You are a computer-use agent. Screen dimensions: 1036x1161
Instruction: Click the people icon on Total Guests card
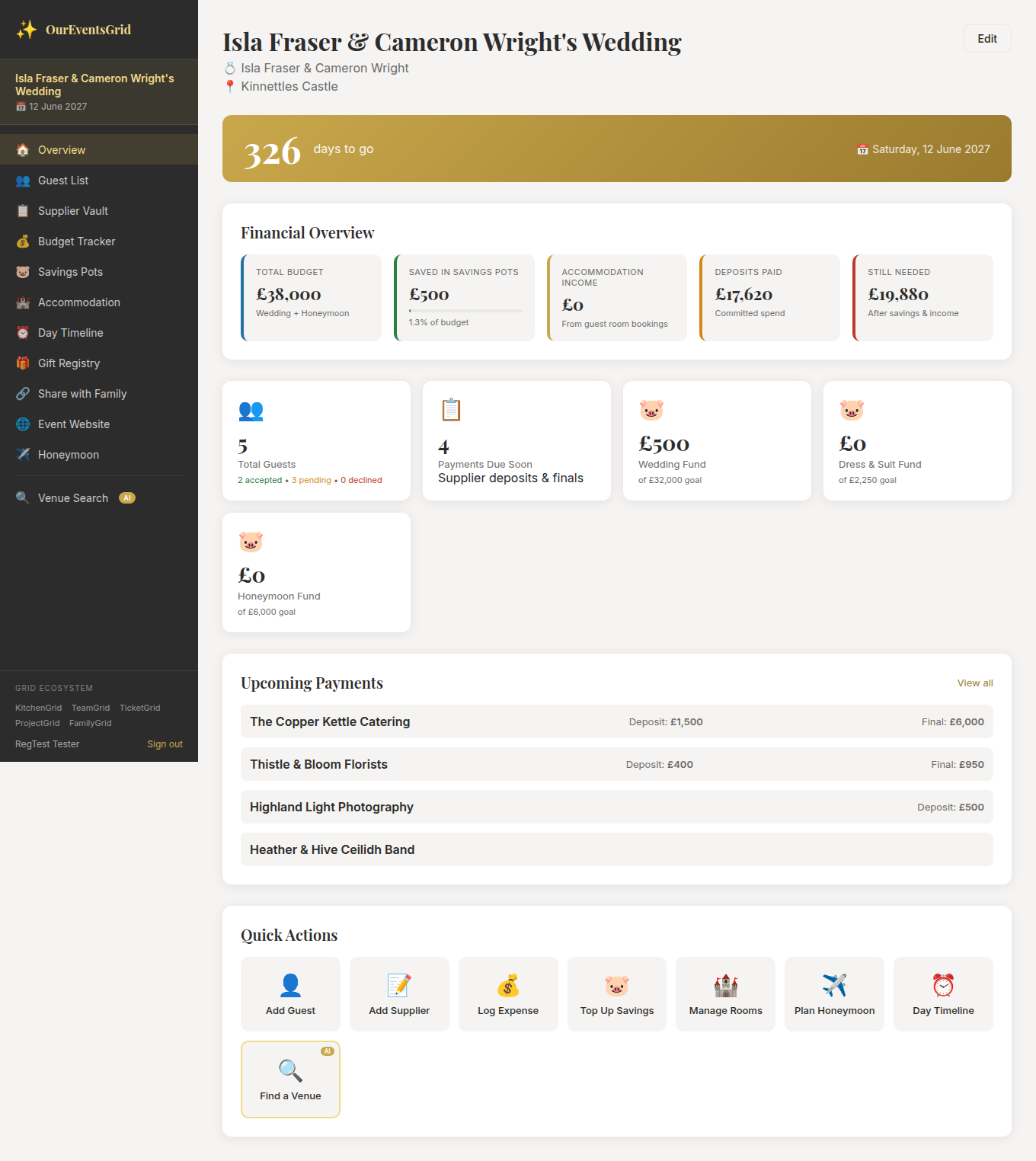[x=251, y=411]
